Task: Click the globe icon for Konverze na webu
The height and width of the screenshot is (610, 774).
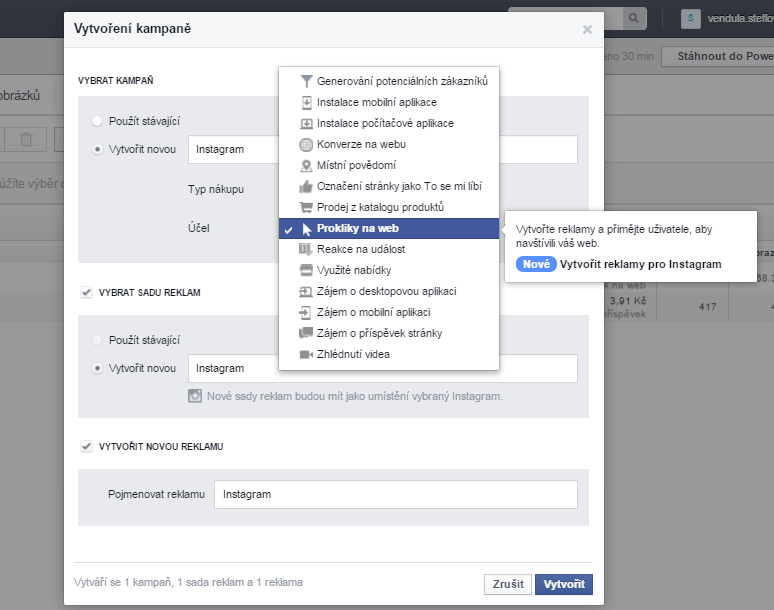Action: tap(306, 144)
